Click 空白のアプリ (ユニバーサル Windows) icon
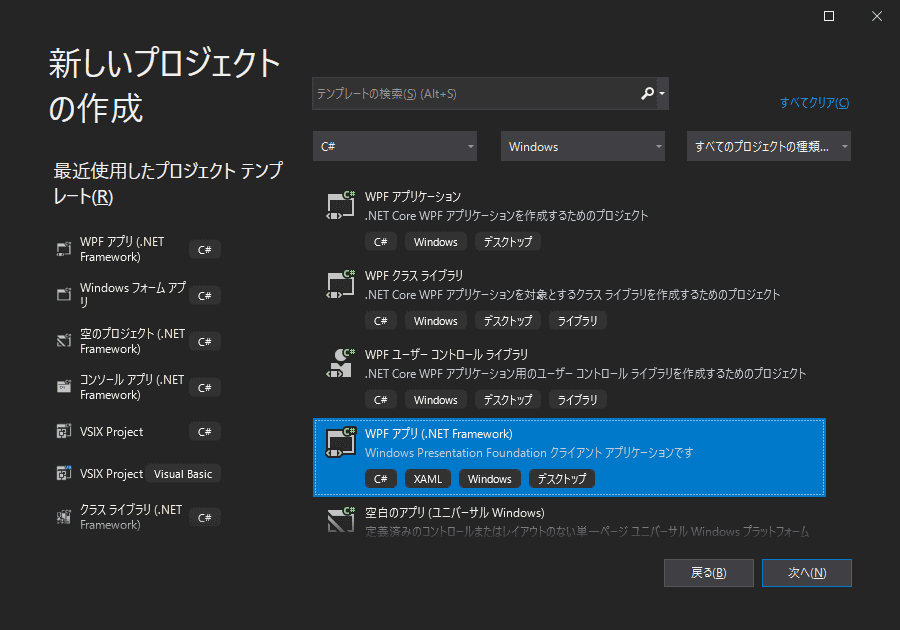Screen dimensions: 900x630 click(x=340, y=520)
